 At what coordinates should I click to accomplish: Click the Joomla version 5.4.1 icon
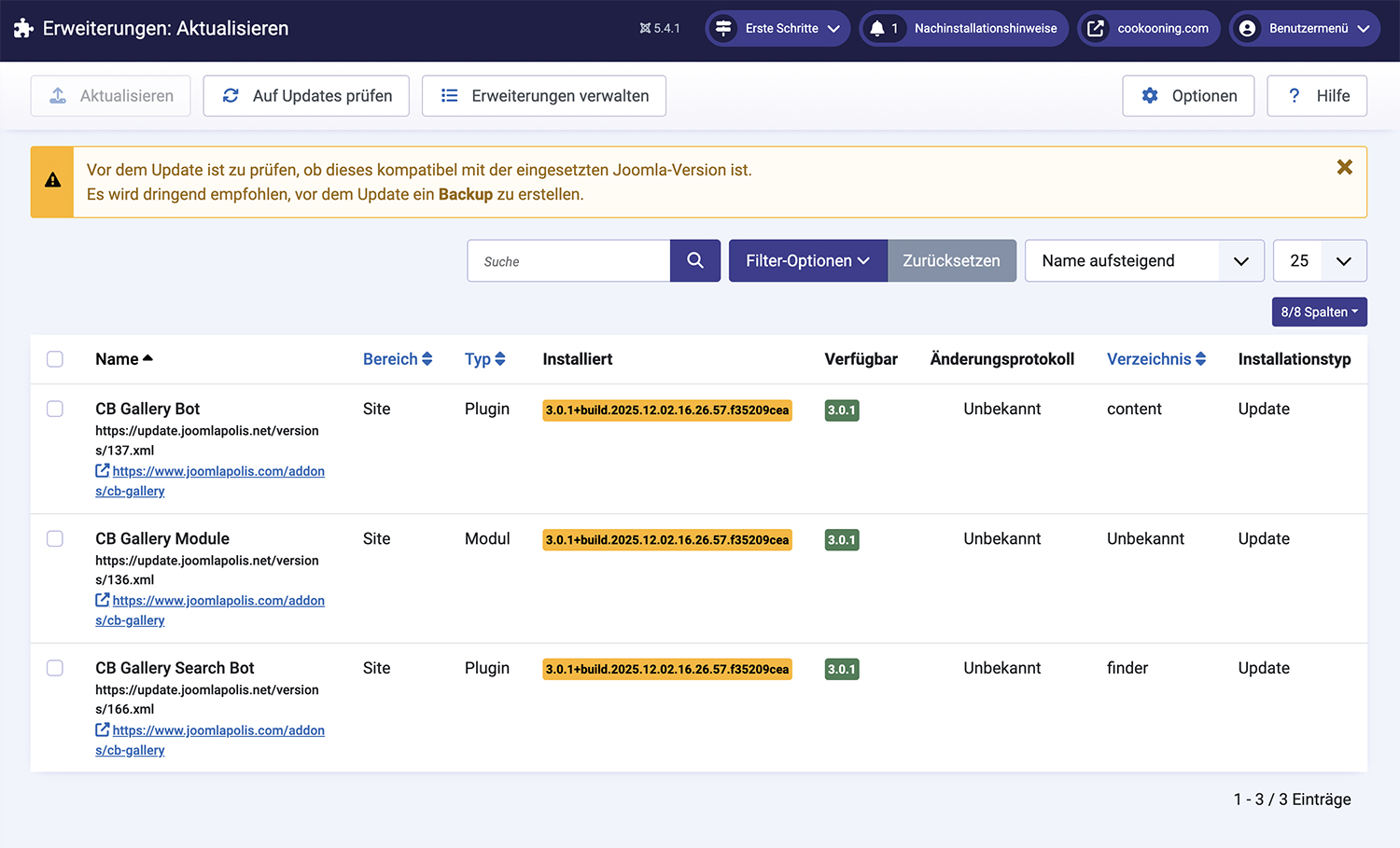click(x=645, y=29)
